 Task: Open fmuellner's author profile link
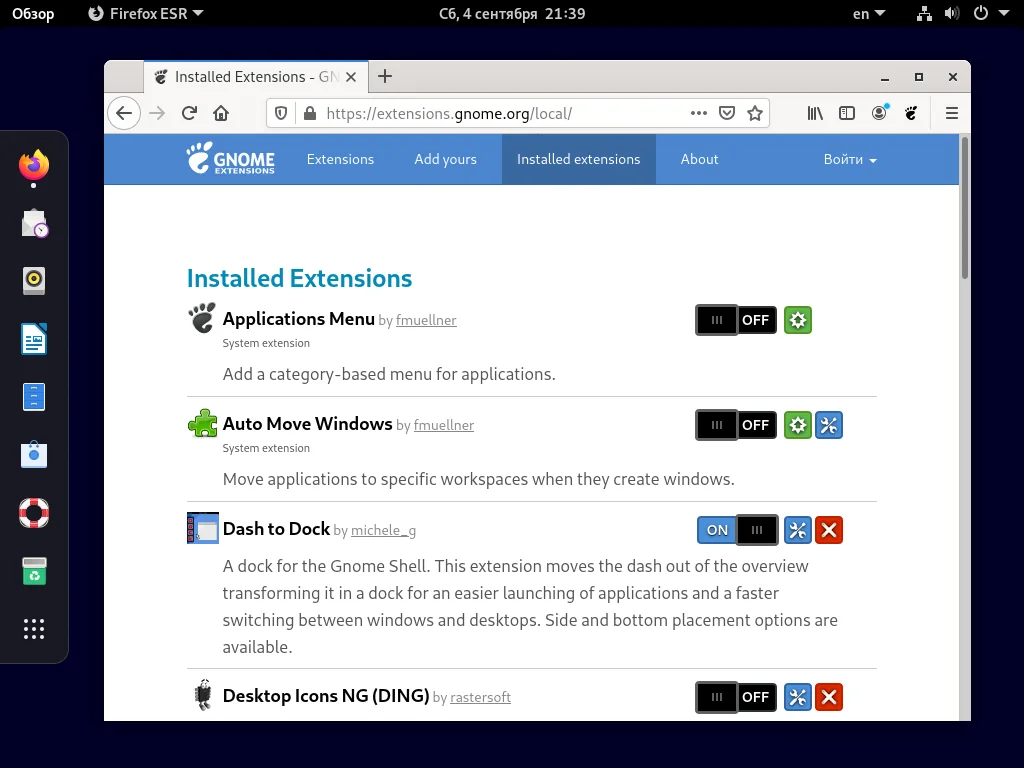[x=426, y=320]
